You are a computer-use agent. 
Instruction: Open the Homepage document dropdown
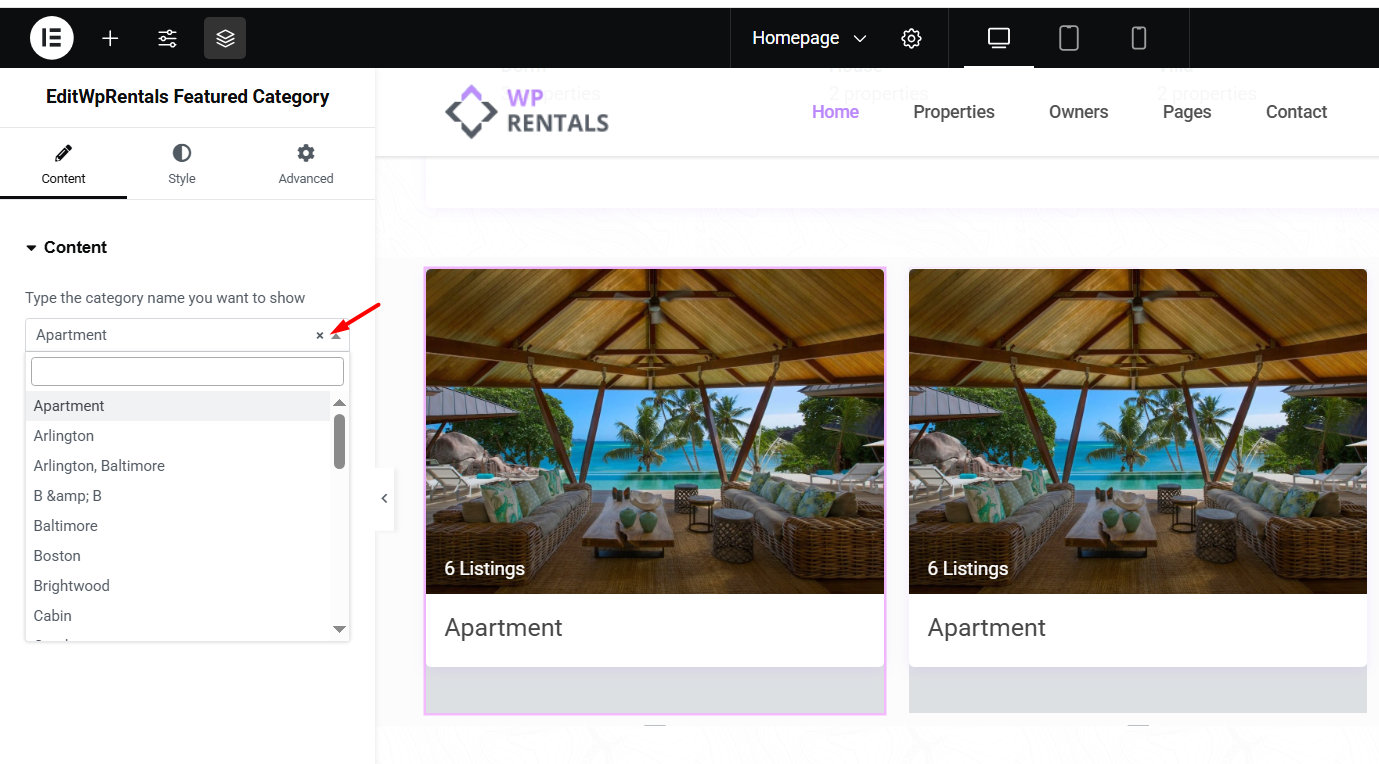pos(809,38)
